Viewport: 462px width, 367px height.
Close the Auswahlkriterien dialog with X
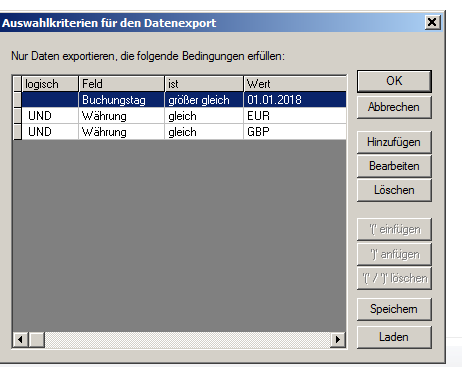click(x=432, y=23)
